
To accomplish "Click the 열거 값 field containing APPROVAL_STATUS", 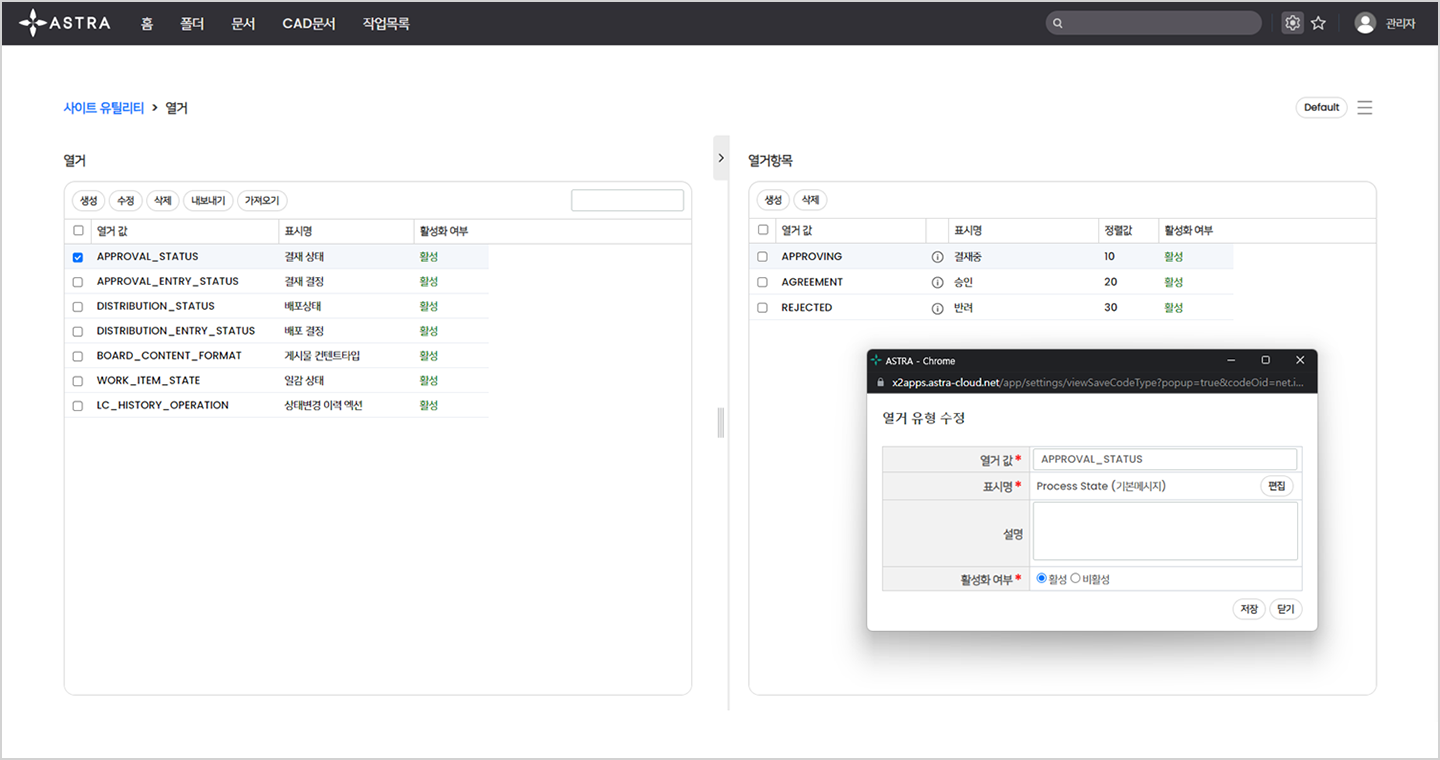I will [x=1165, y=459].
